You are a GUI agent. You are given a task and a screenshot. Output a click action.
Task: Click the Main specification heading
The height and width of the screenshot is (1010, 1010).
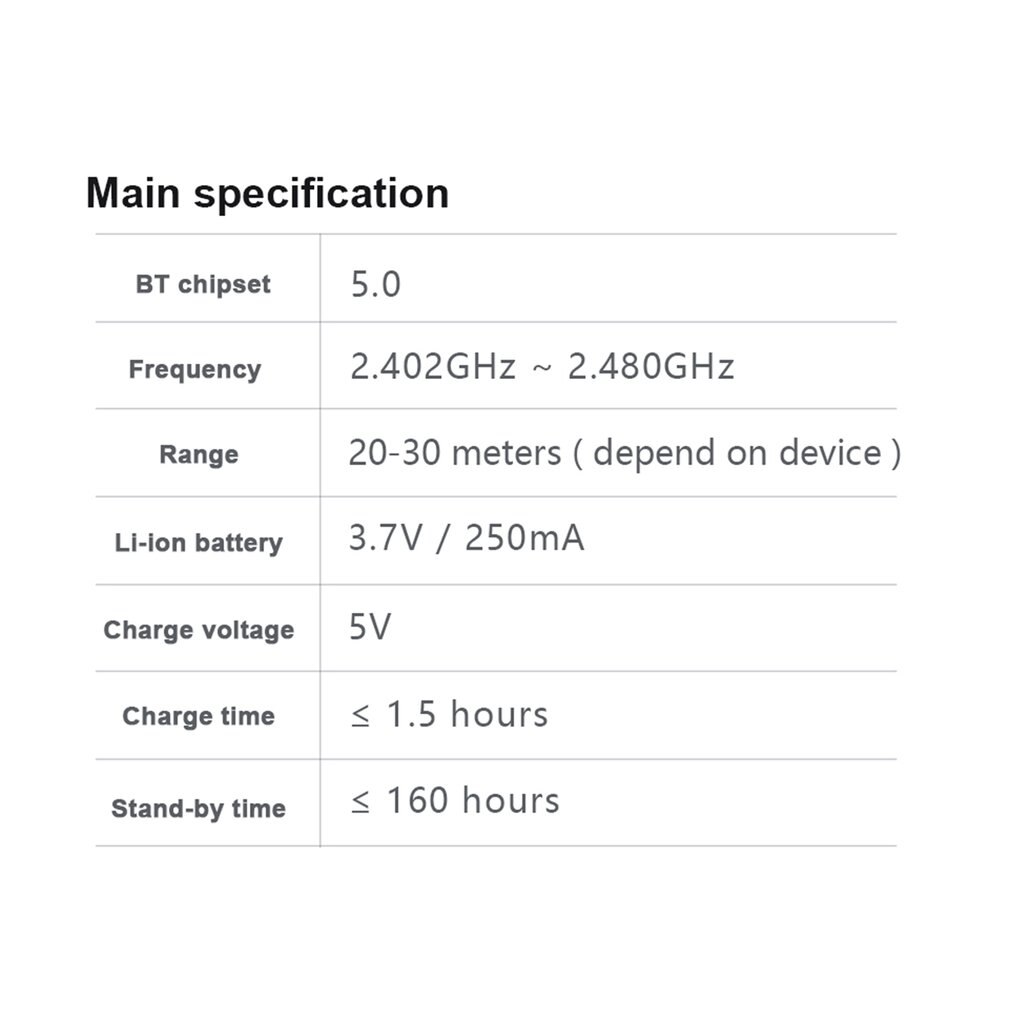[x=267, y=193]
